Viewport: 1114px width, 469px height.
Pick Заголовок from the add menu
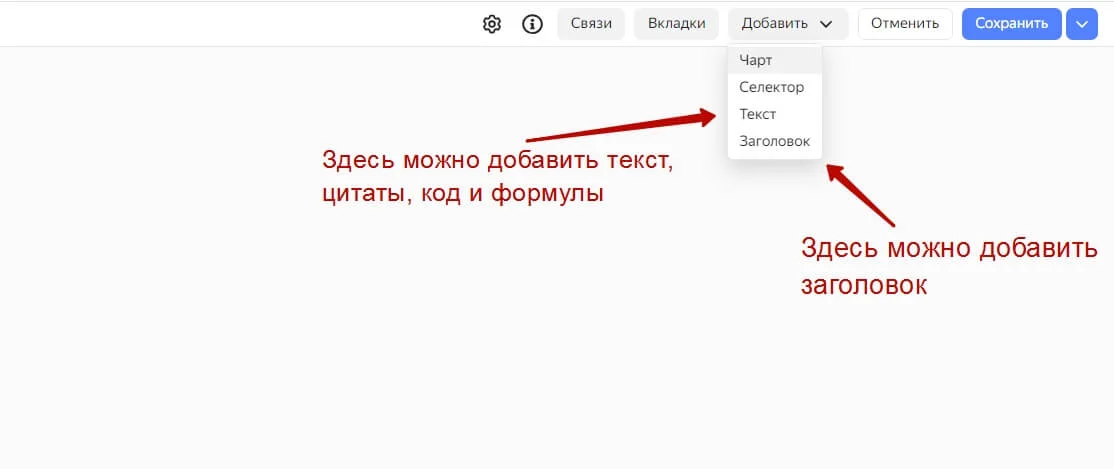tap(775, 141)
